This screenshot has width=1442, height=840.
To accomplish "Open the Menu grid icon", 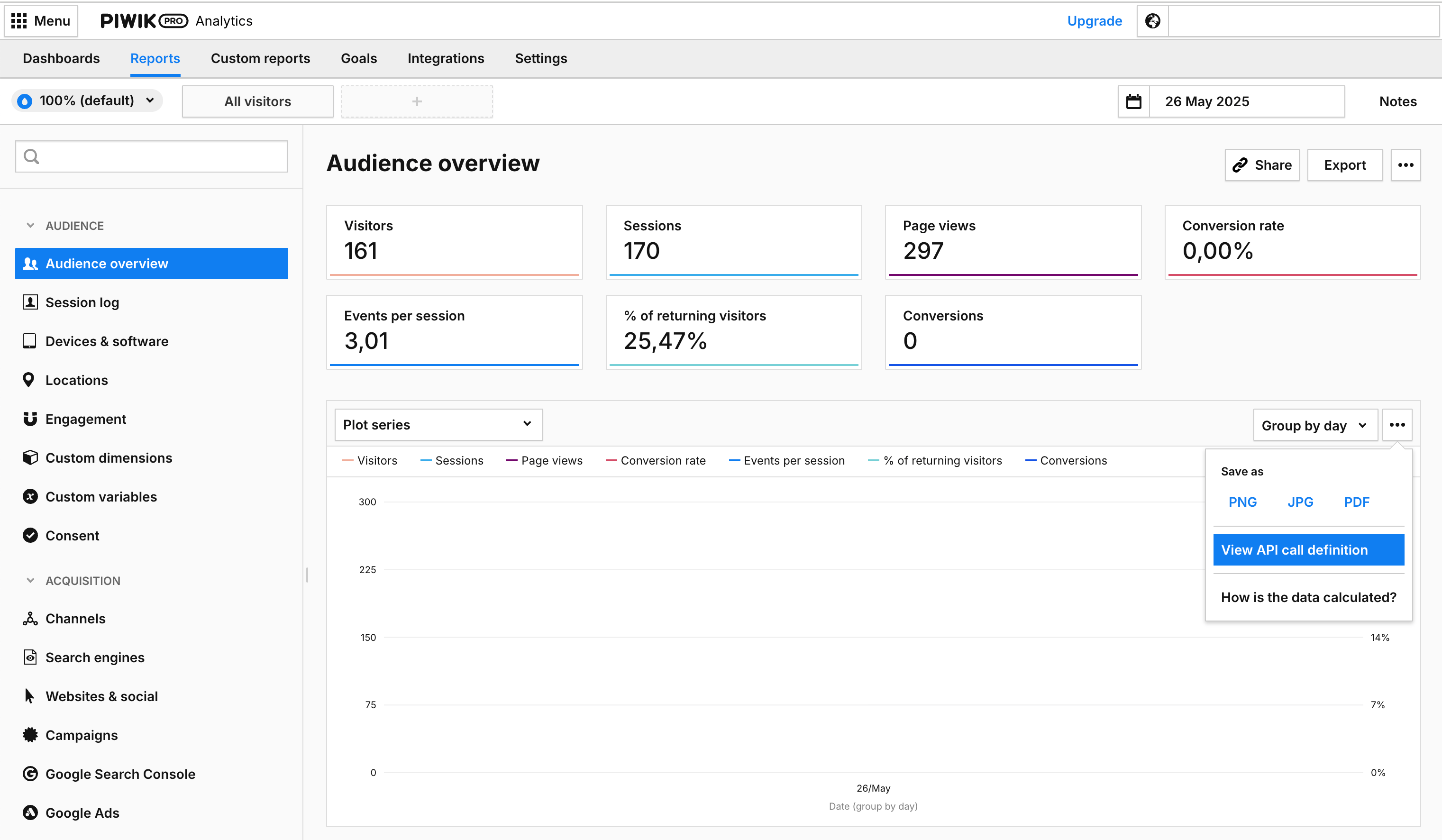I will pos(19,20).
